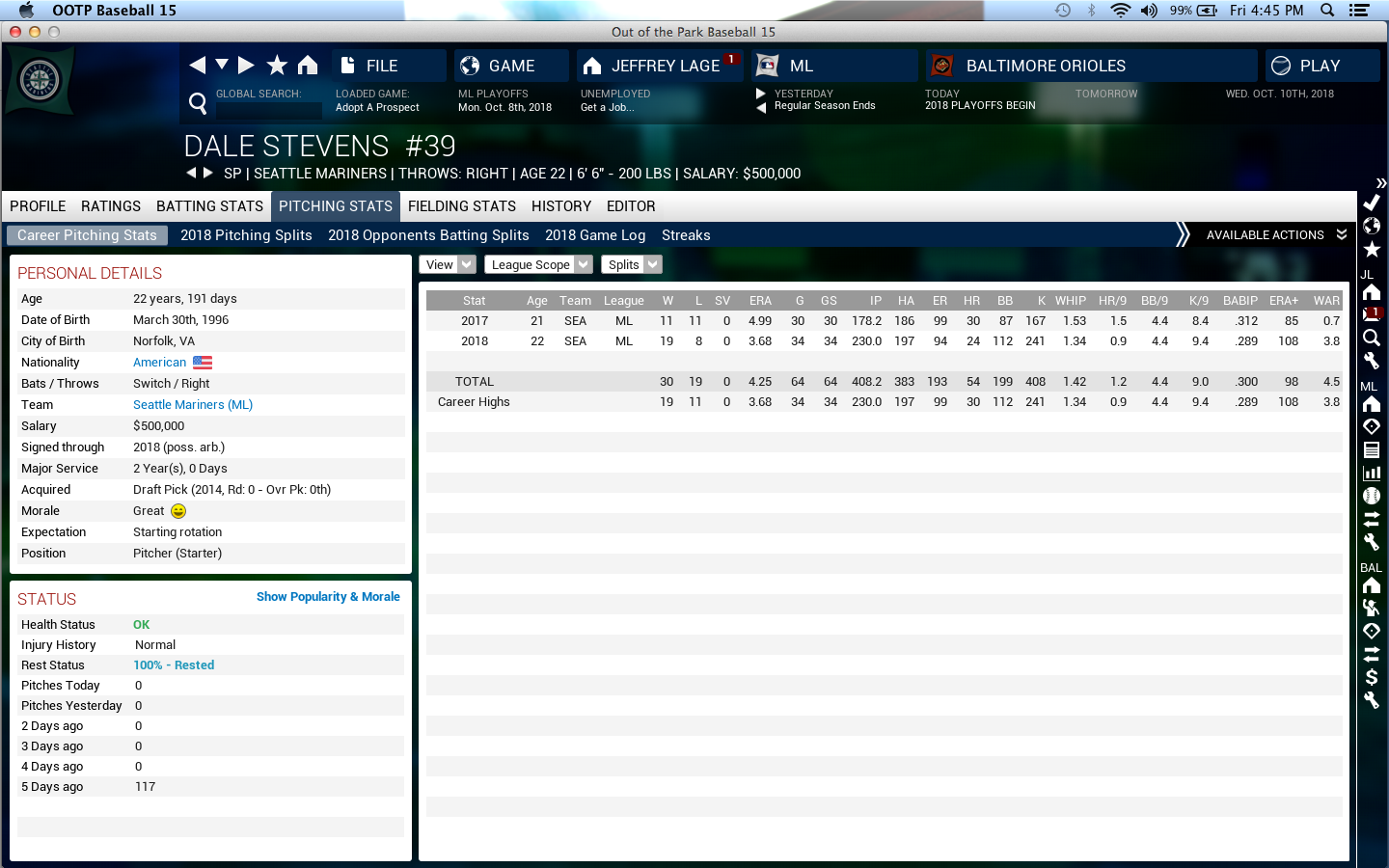Click the home icon beside the FILE menu
Image resolution: width=1389 pixels, height=868 pixels.
tap(308, 65)
